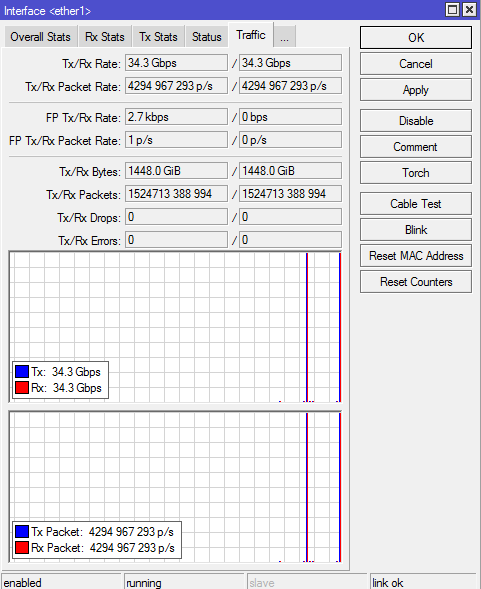
Task: Click the red Rx swatch in rate graph legend
Action: tap(22, 387)
